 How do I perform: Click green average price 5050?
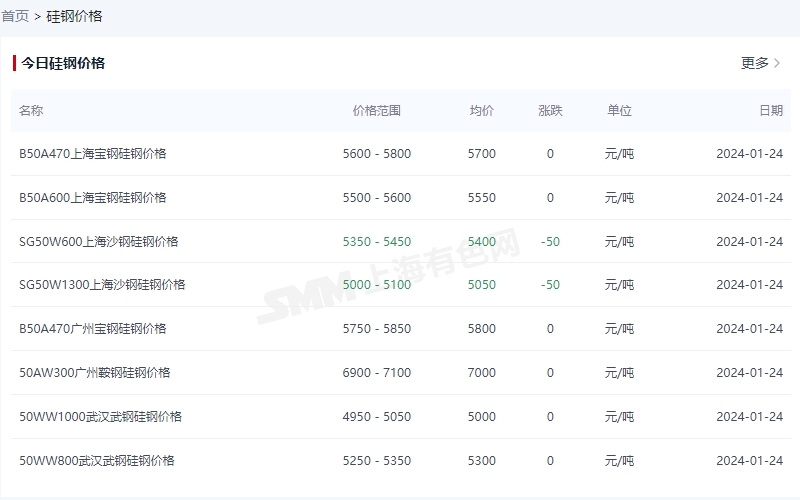482,285
